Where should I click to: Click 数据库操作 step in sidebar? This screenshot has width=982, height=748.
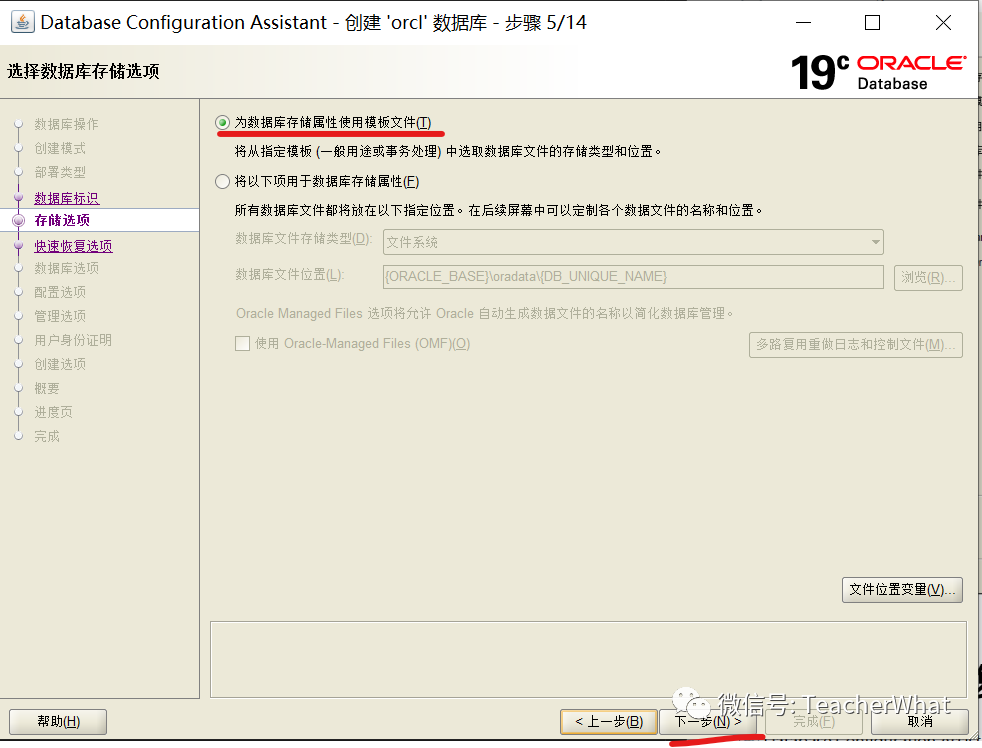pos(66,124)
